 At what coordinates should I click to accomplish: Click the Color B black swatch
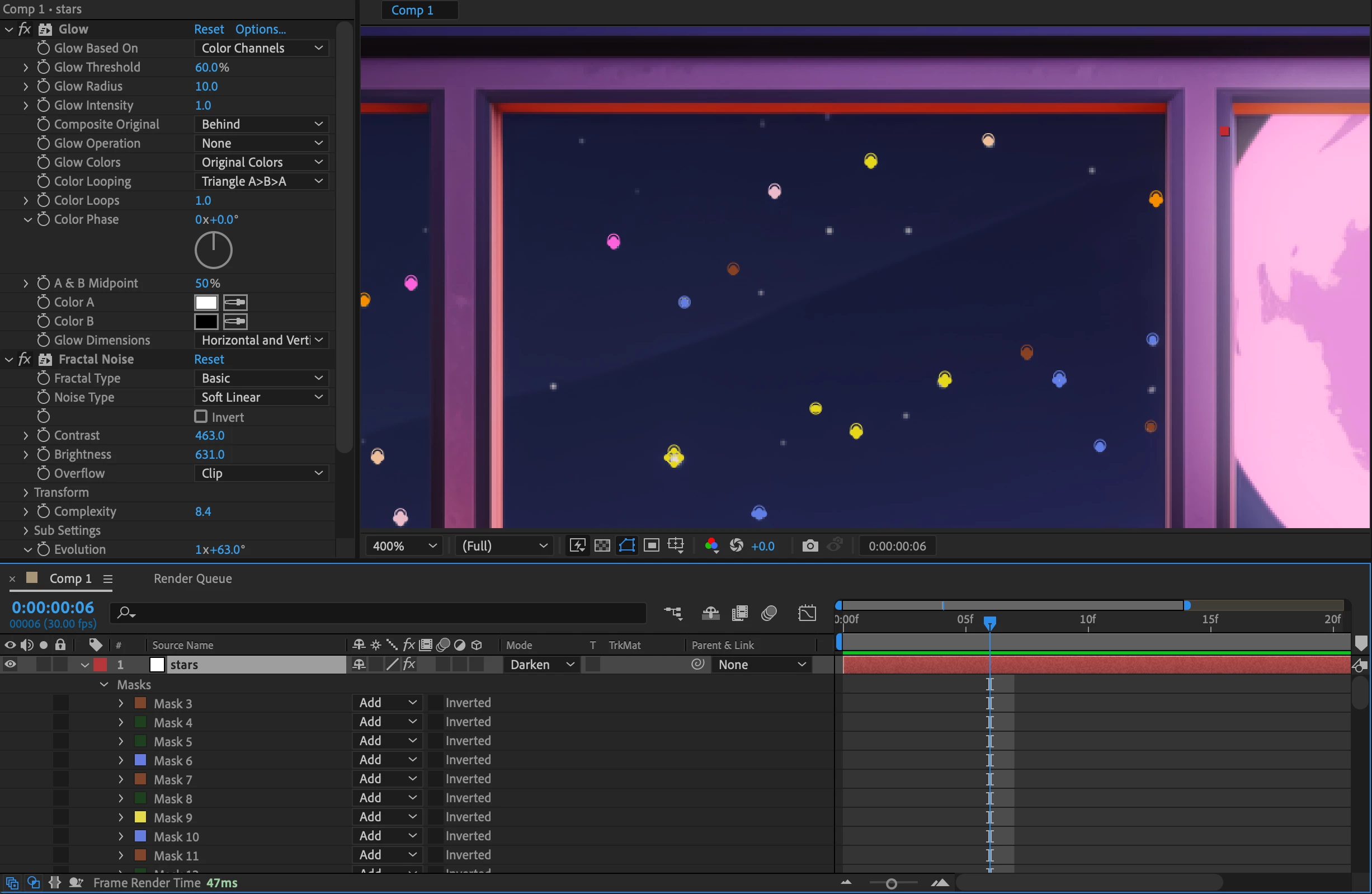(206, 321)
